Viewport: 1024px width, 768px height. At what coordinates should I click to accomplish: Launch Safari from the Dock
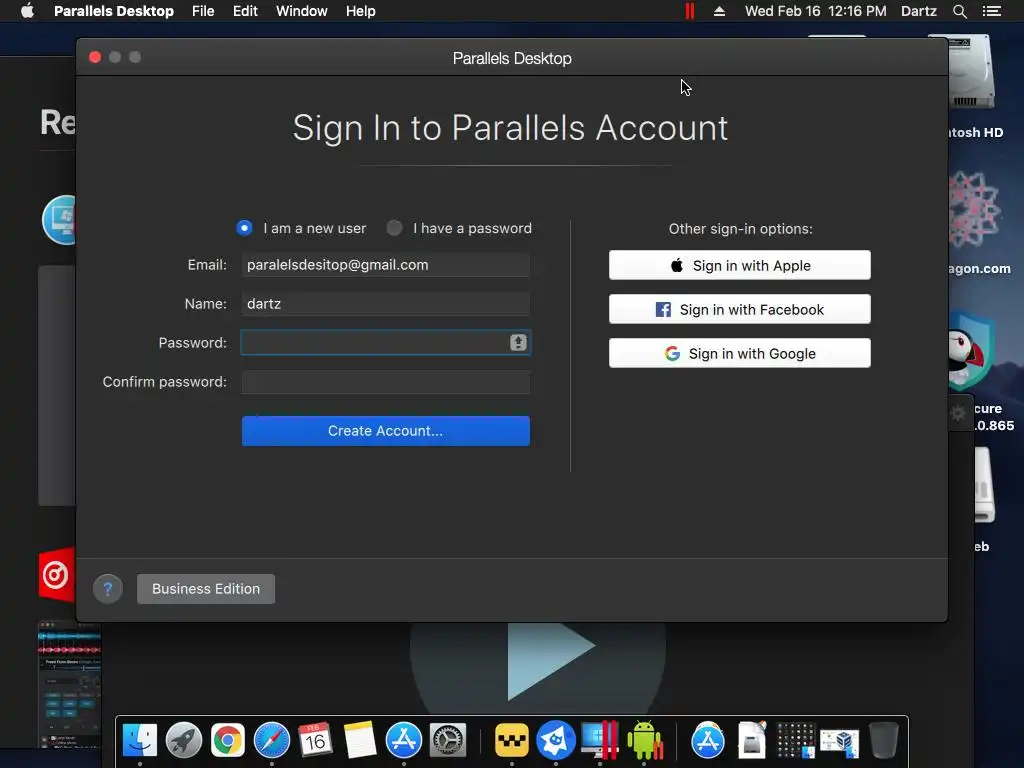[272, 740]
